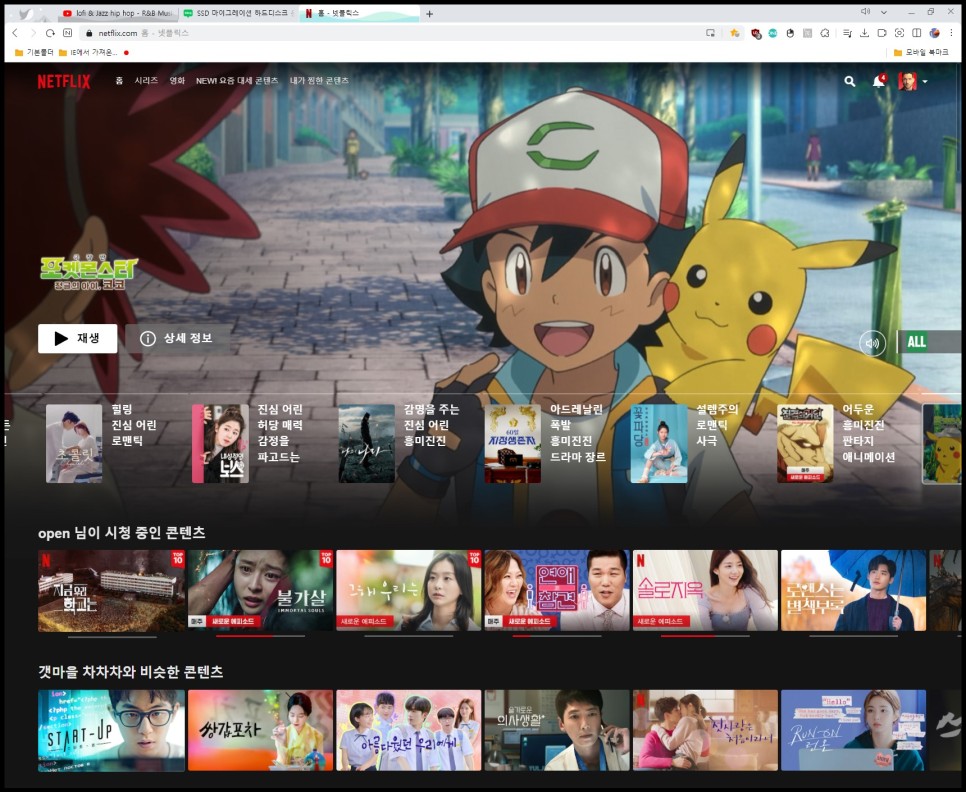This screenshot has width=966, height=792.
Task: Open NEW! 요즘 대세 콘텐츠 menu
Action: click(x=237, y=81)
